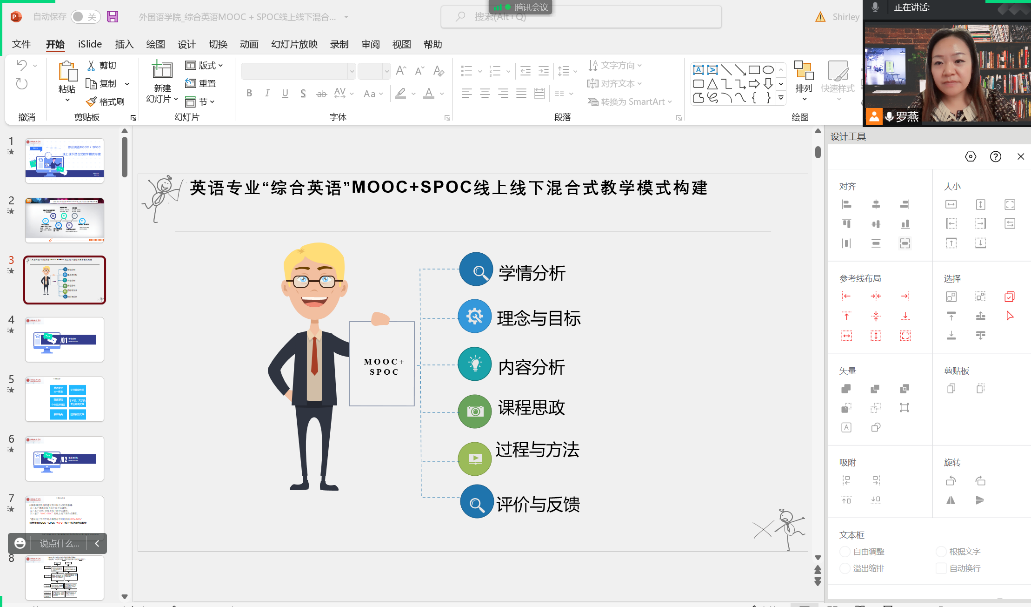Reset slide layout with 重置

(x=200, y=84)
